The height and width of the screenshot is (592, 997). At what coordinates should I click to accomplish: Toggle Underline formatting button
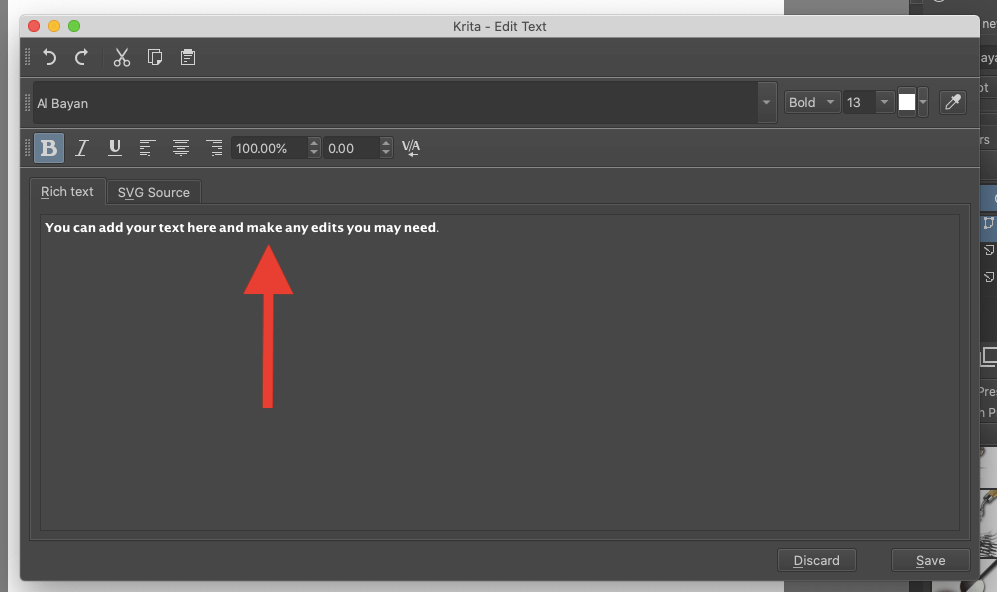tap(114, 148)
